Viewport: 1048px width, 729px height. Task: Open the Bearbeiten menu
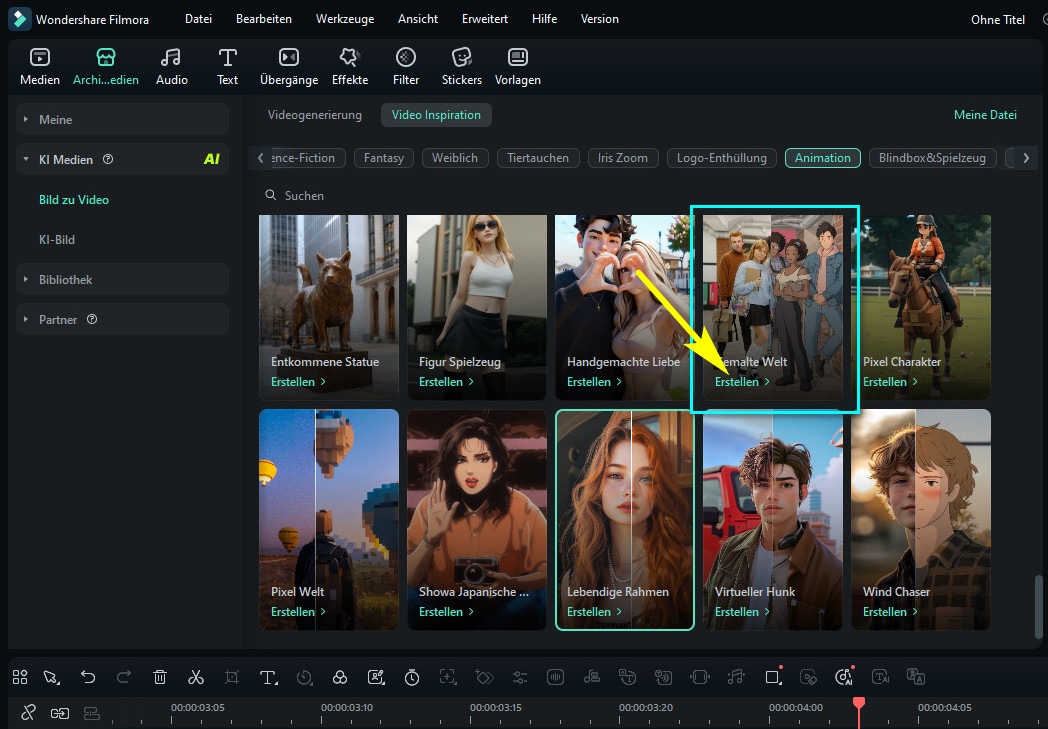tap(264, 19)
